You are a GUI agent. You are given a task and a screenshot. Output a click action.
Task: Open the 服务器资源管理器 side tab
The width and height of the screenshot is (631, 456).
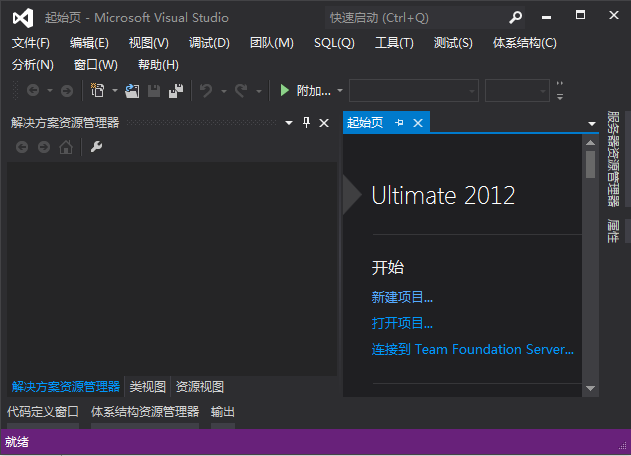point(613,159)
